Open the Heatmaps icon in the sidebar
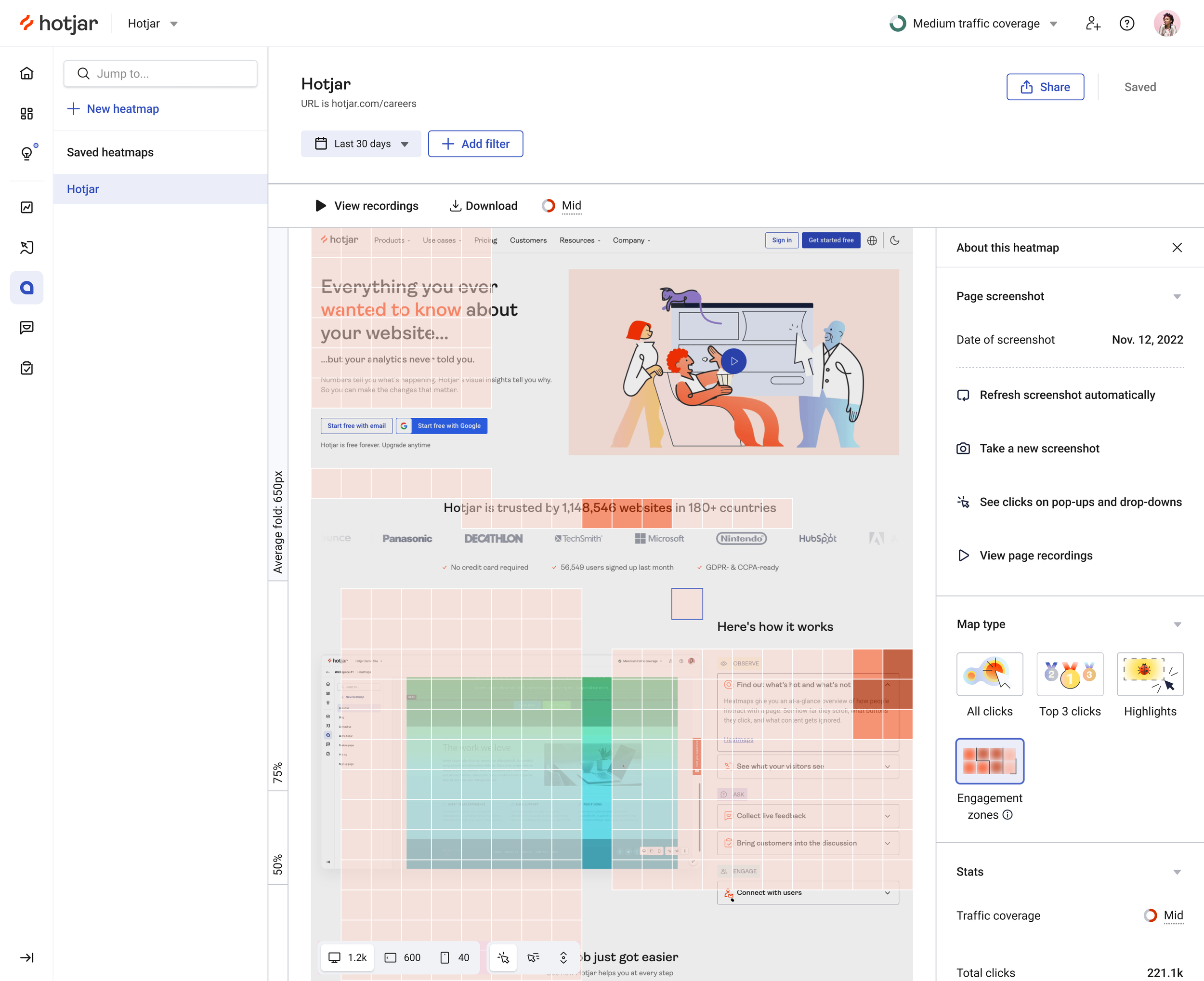Viewport: 1204px width, 981px height. (x=26, y=288)
